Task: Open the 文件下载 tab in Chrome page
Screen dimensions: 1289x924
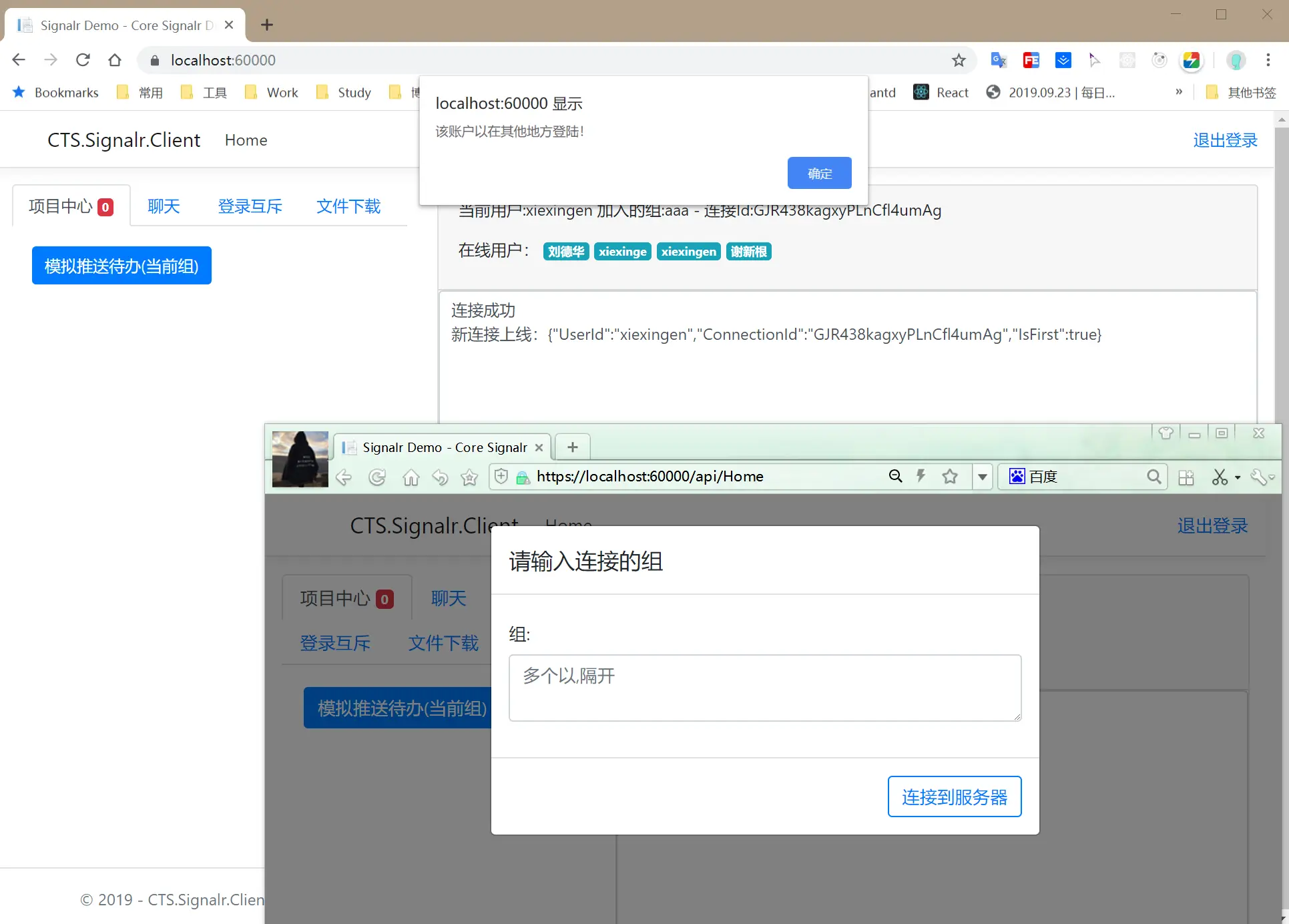Action: pyautogui.click(x=348, y=206)
